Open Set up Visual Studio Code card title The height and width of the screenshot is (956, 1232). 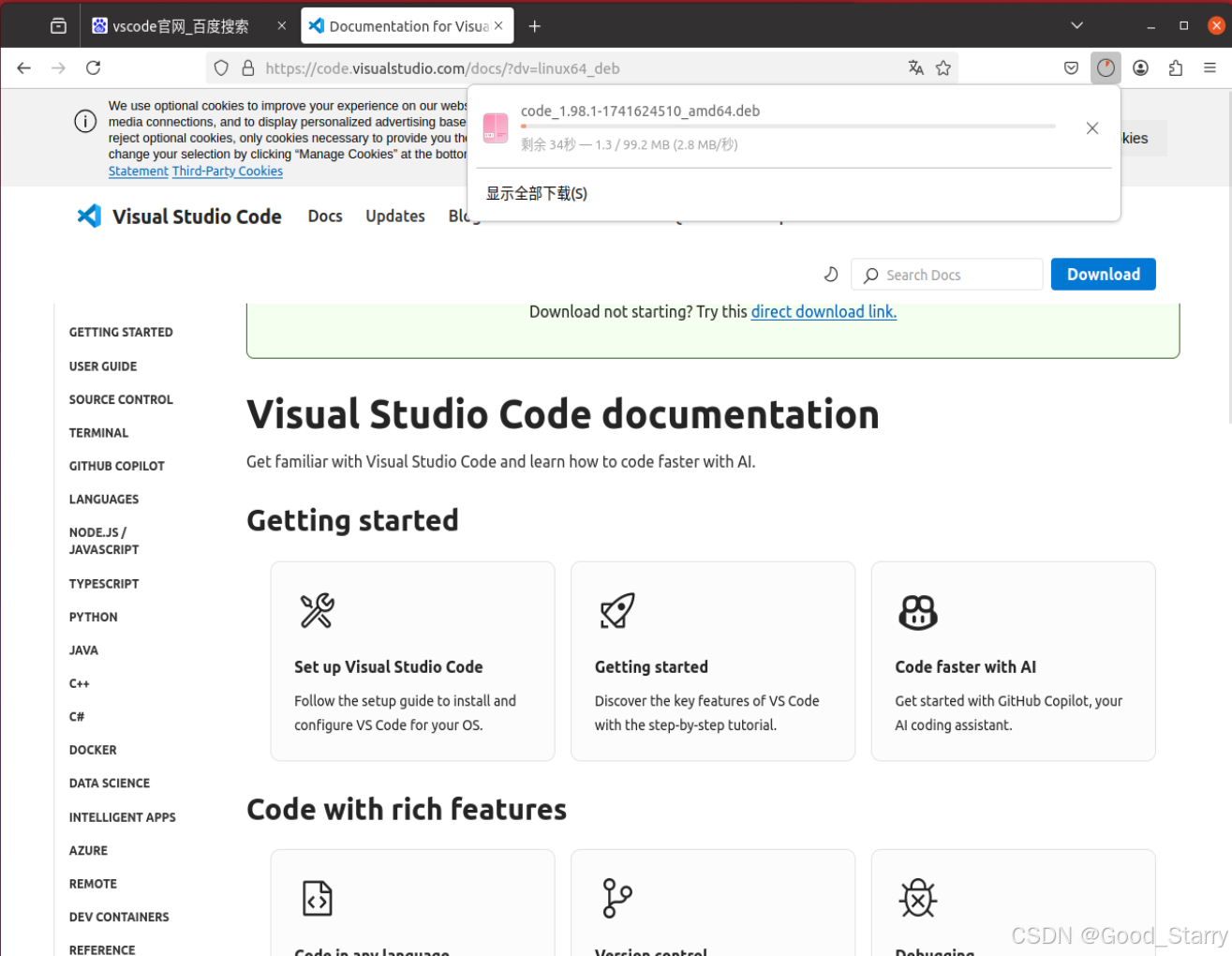389,666
